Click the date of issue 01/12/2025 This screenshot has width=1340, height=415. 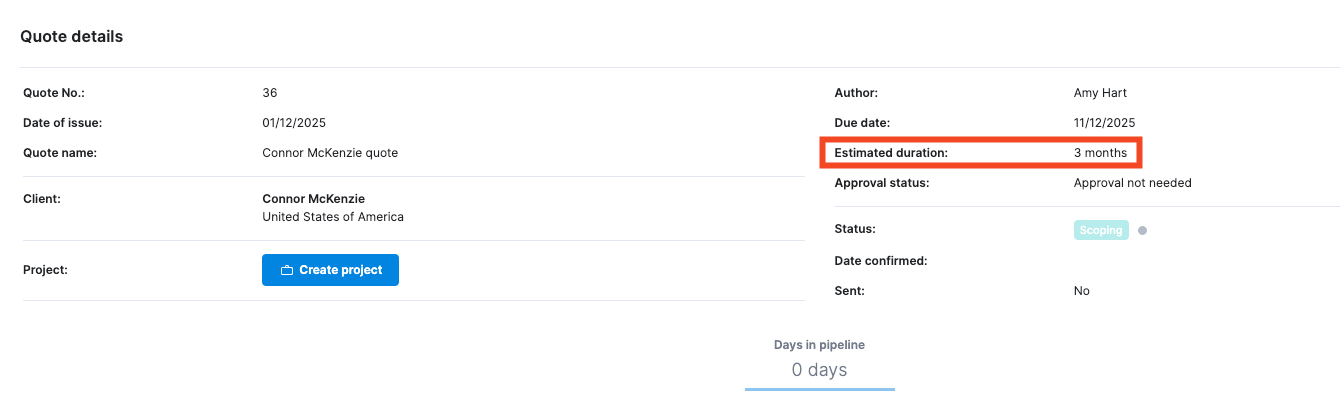point(294,123)
